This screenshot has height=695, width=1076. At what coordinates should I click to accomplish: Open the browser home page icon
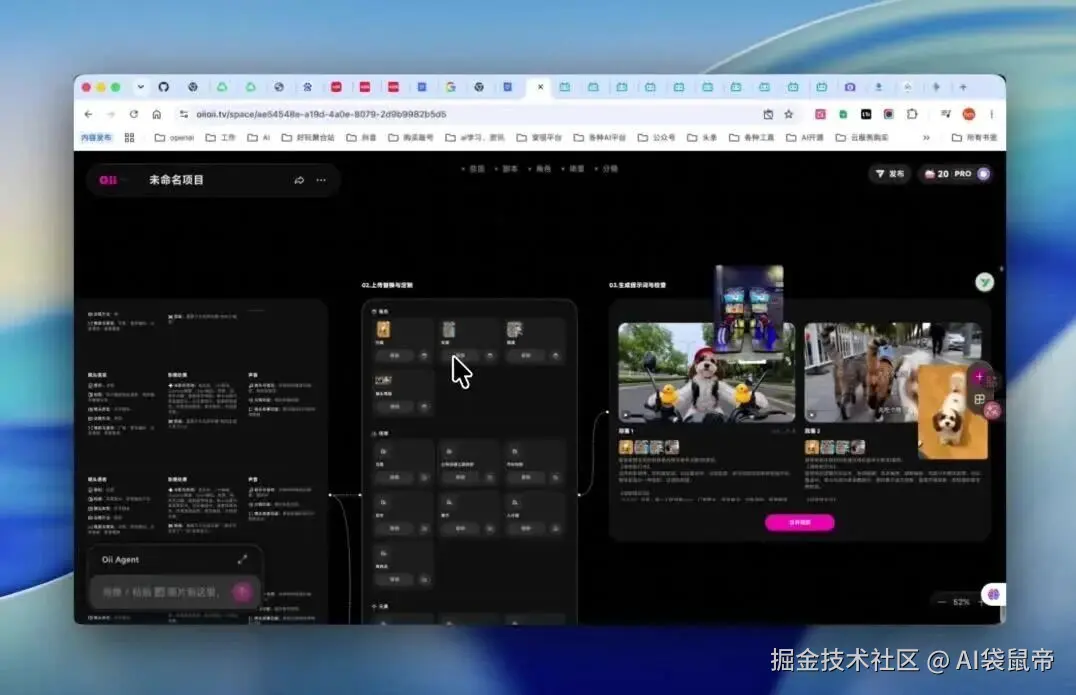click(156, 114)
